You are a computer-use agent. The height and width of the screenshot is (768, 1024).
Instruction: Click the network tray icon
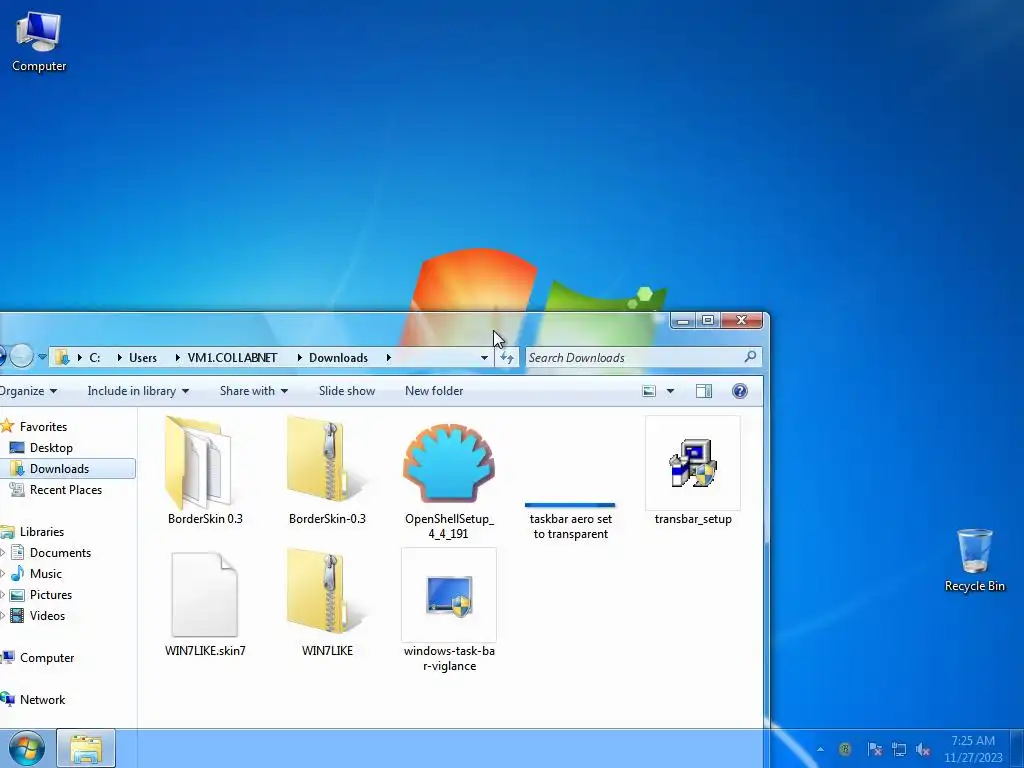pos(899,749)
